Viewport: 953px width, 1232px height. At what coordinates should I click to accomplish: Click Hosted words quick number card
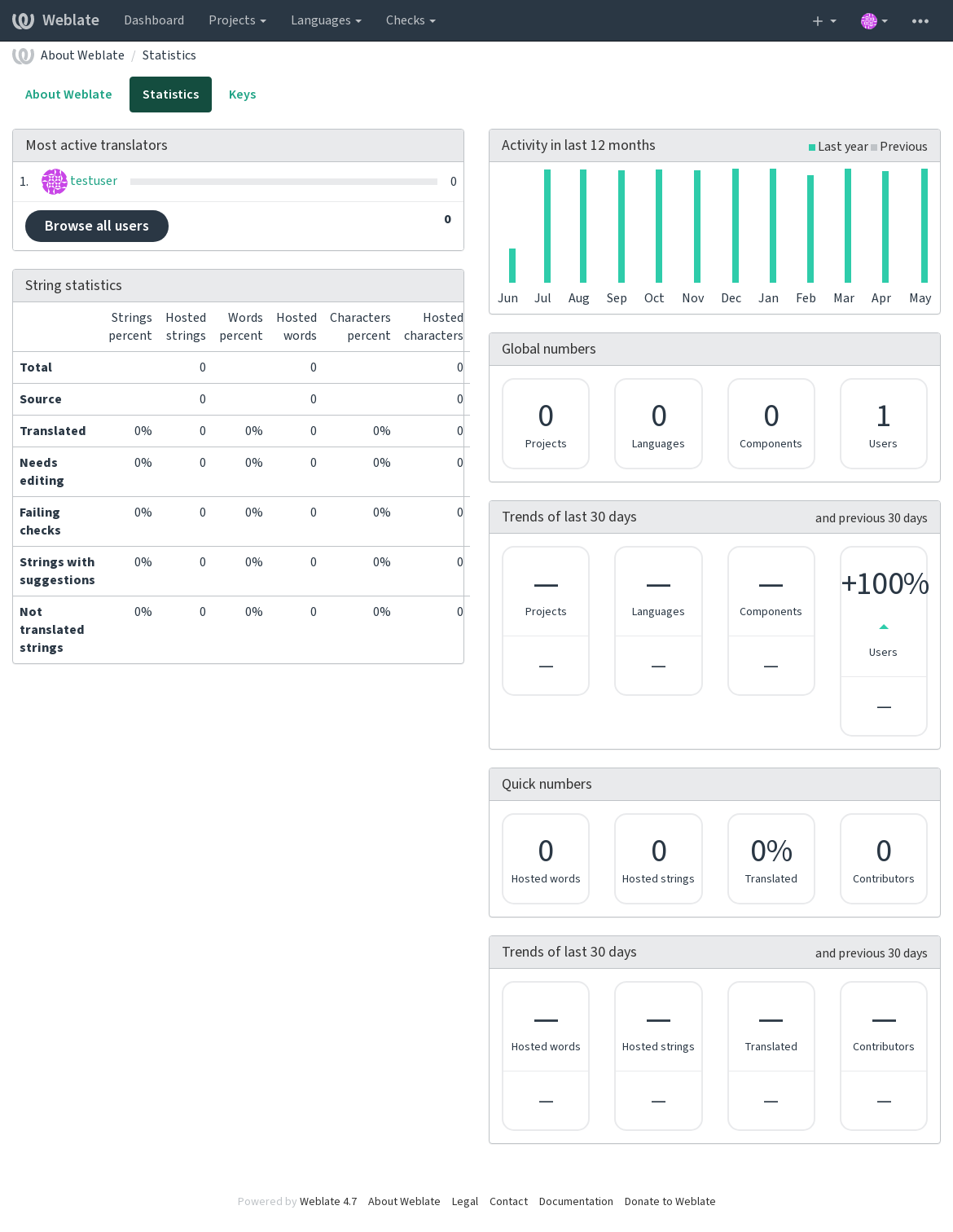point(546,859)
